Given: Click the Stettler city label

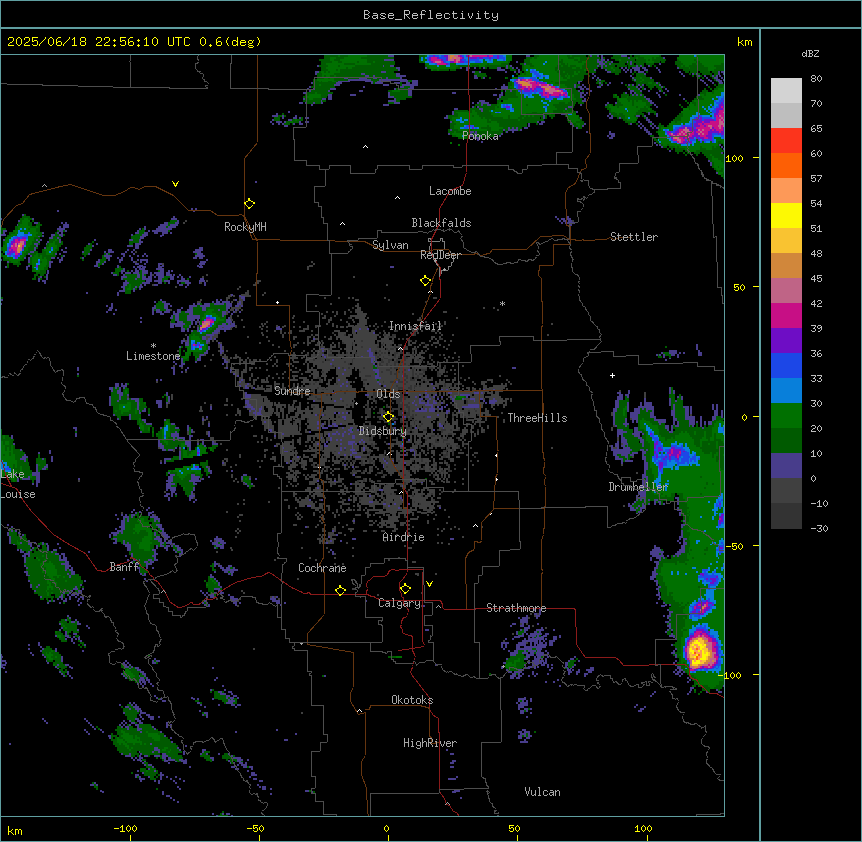Looking at the screenshot, I should (634, 237).
